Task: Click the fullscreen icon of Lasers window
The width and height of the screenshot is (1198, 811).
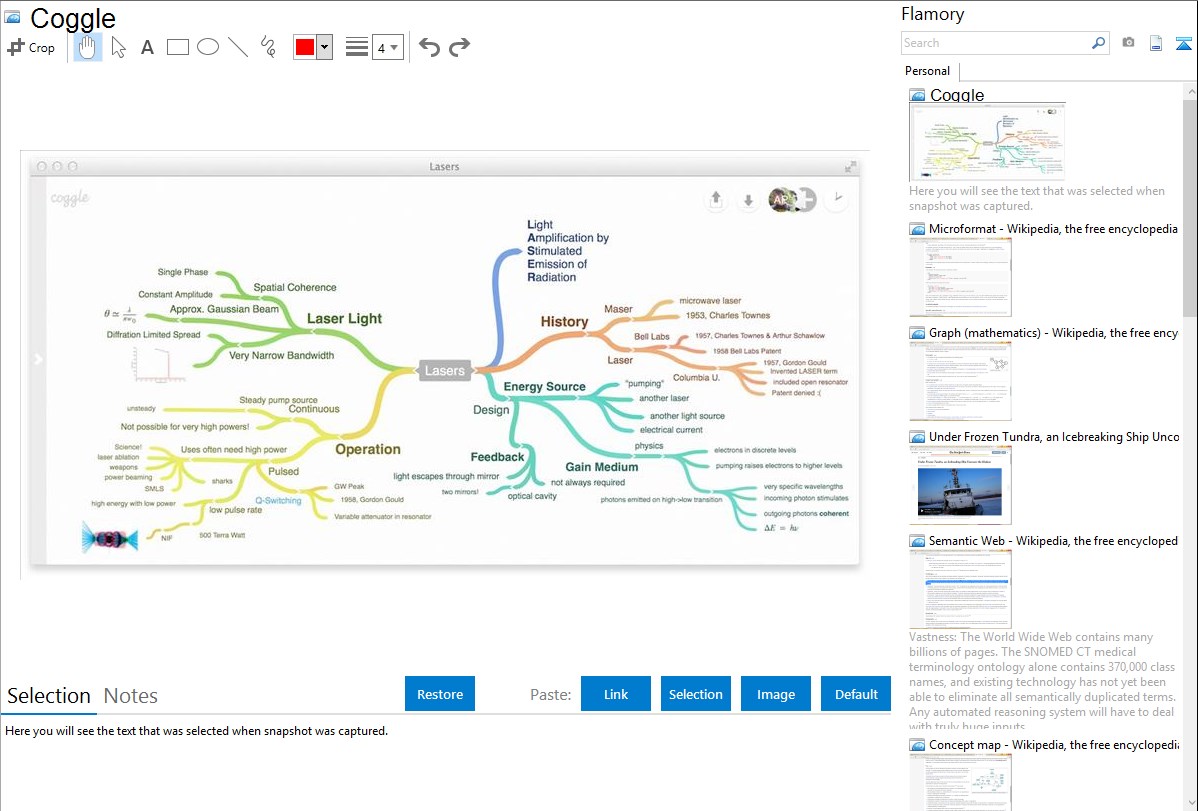Action: click(850, 167)
